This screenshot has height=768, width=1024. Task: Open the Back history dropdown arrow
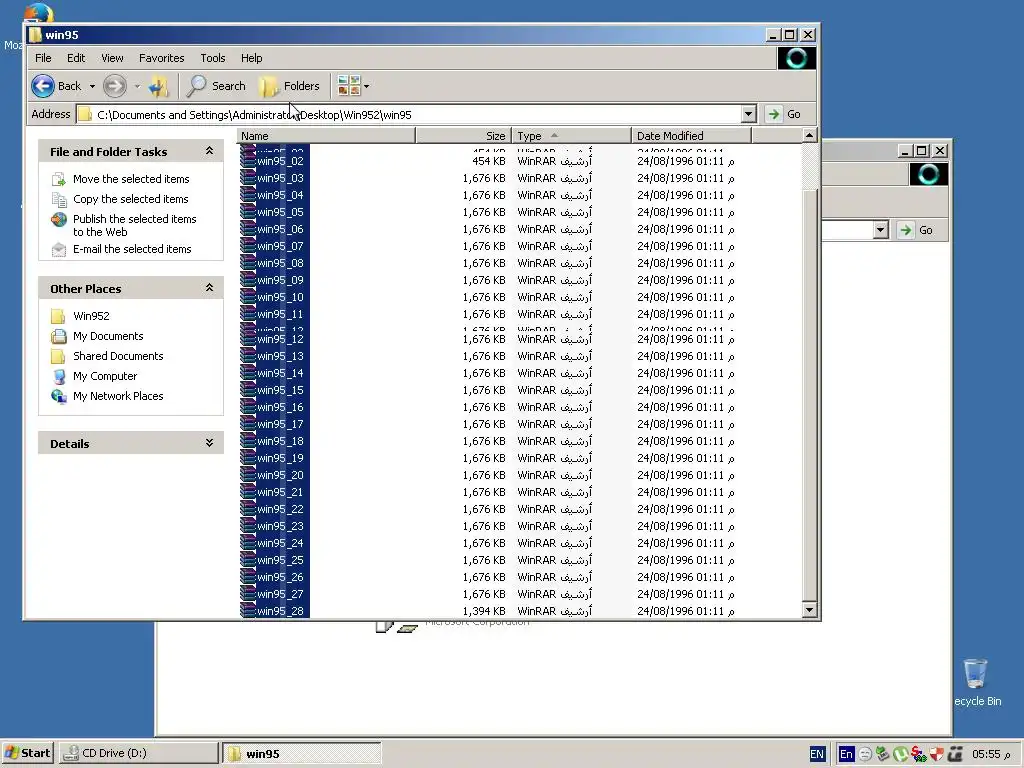tap(92, 86)
